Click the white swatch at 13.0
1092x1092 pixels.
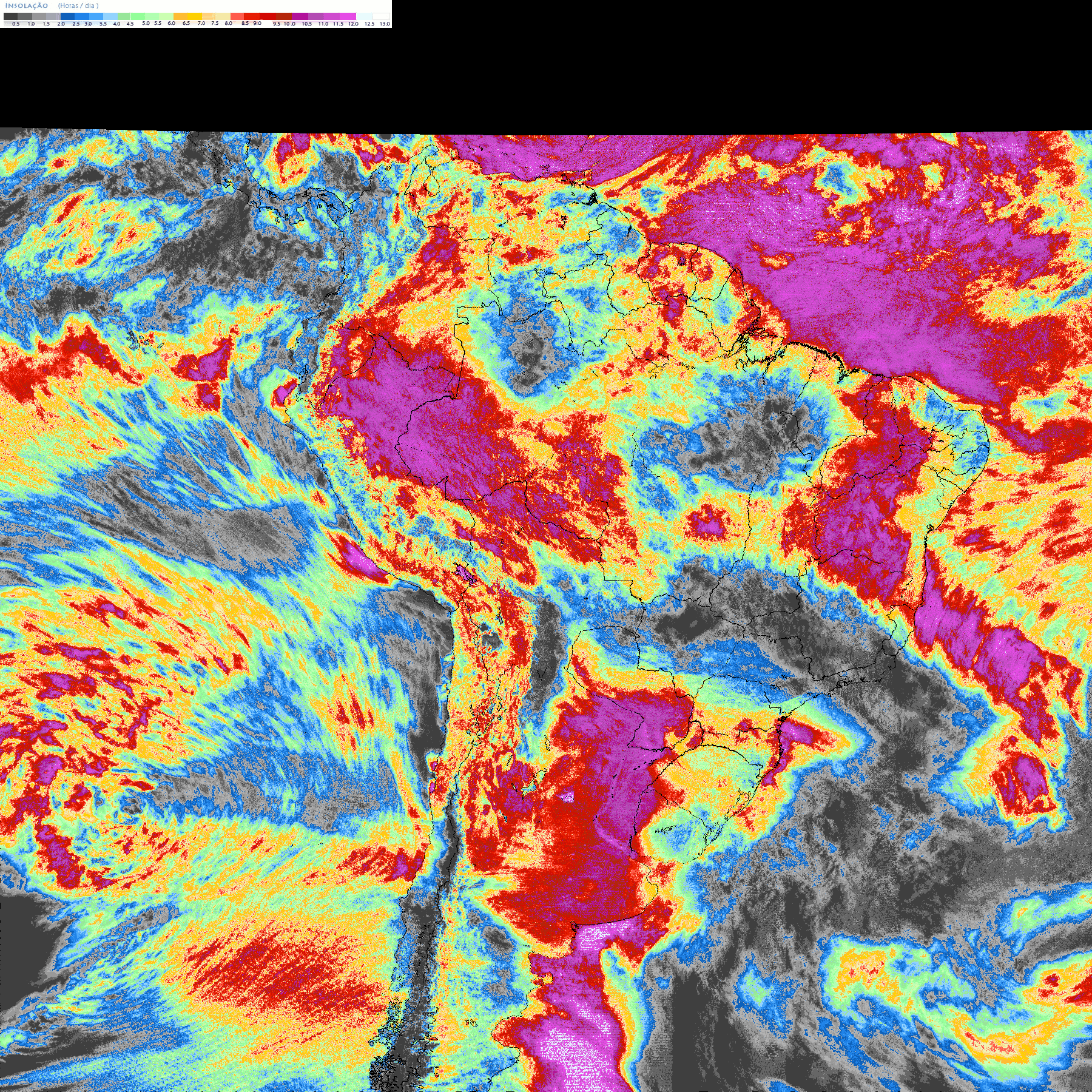click(x=381, y=16)
